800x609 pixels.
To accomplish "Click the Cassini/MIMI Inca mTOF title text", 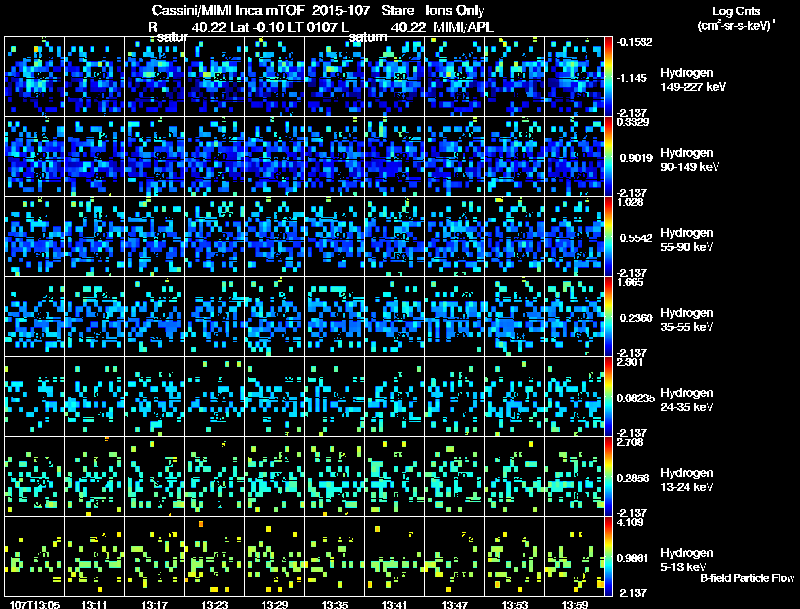I will pyautogui.click(x=228, y=10).
